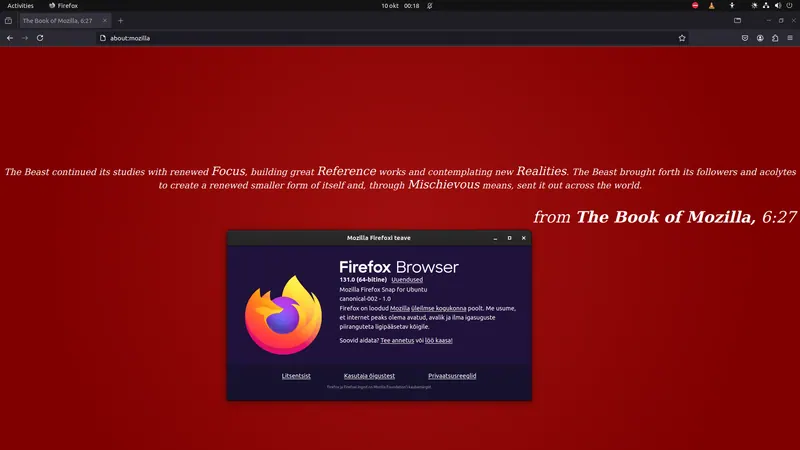
Task: Open the Save to Pocket button
Action: [745, 38]
